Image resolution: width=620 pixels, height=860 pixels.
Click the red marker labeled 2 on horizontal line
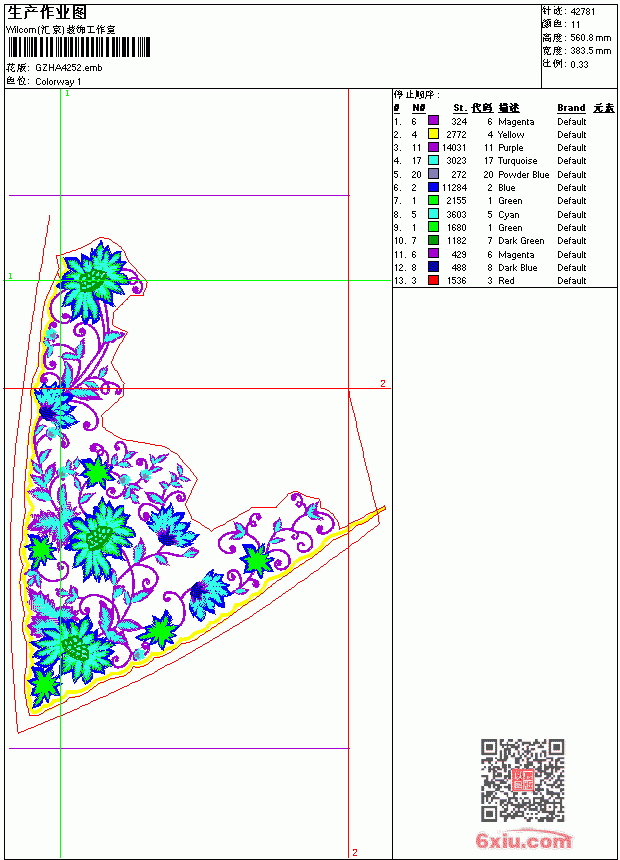[x=382, y=383]
